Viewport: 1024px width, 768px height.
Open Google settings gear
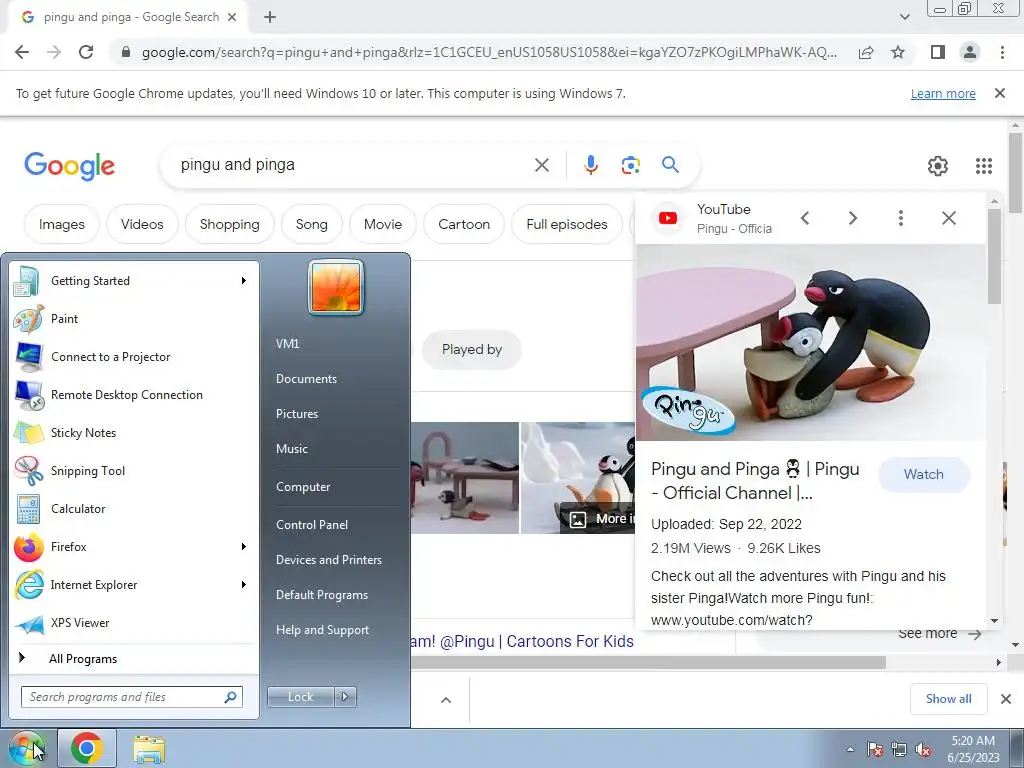938,166
